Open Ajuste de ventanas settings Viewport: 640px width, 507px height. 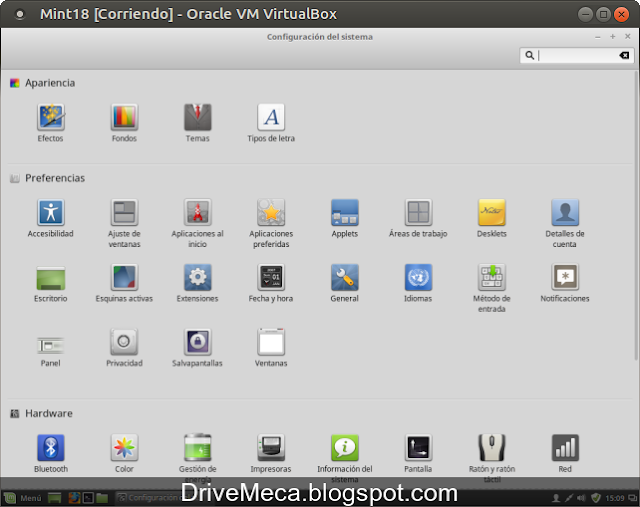pyautogui.click(x=124, y=223)
